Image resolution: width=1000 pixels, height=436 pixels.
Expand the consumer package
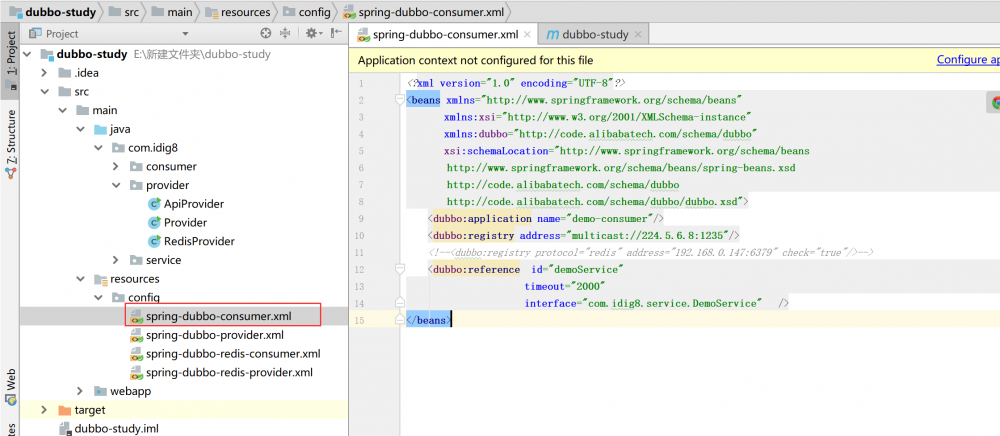[116, 166]
